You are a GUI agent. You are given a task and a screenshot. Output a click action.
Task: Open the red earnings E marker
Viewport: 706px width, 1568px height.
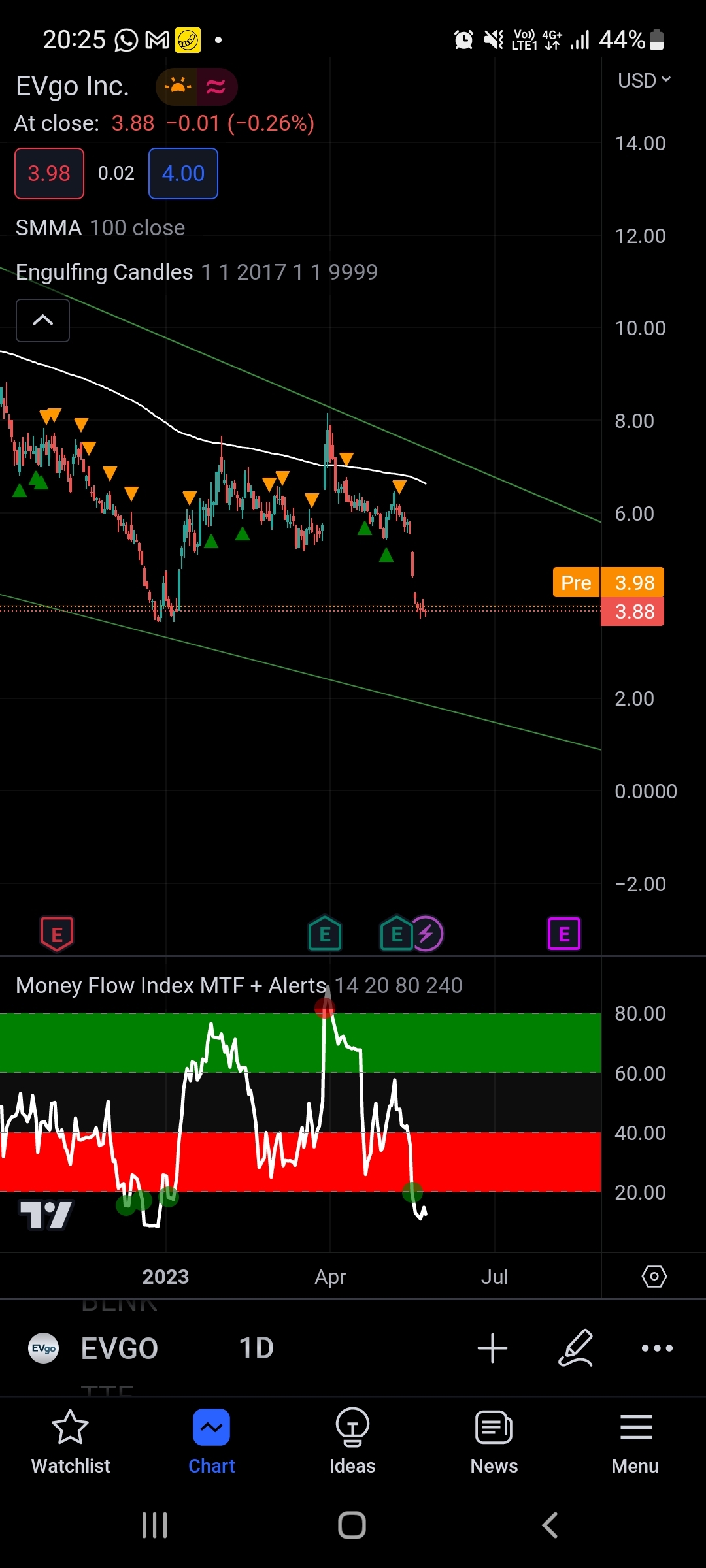click(x=57, y=934)
